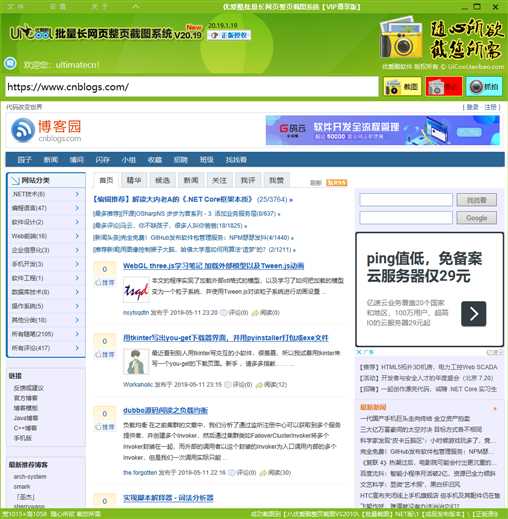Image resolution: width=508 pixels, height=519 pixels.
Task: Click the UiCool logo in header
Action: (x=31, y=33)
